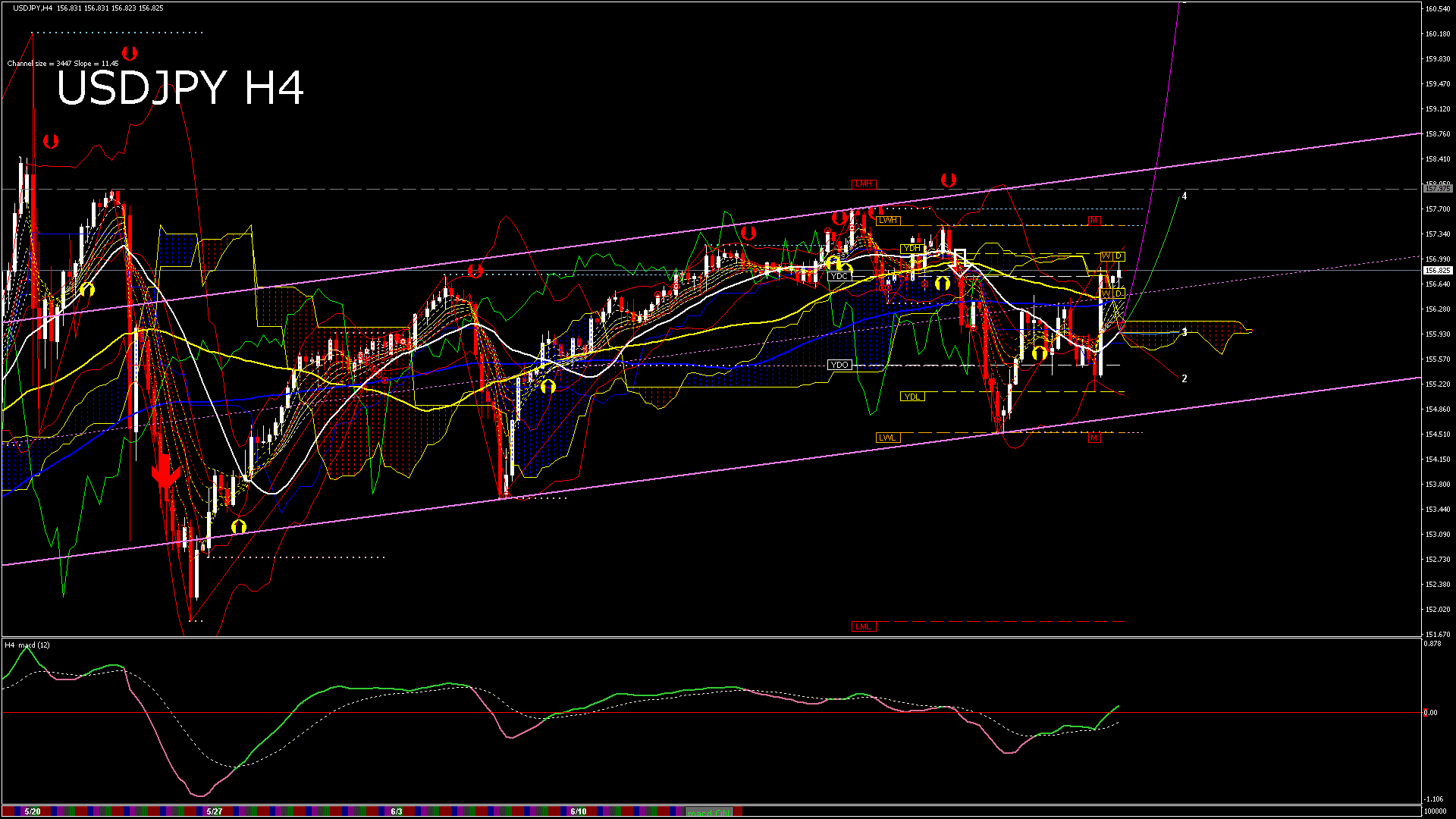Image resolution: width=1456 pixels, height=819 pixels.
Task: Select the yellow up-arrow below the YDH label
Action: 943,284
